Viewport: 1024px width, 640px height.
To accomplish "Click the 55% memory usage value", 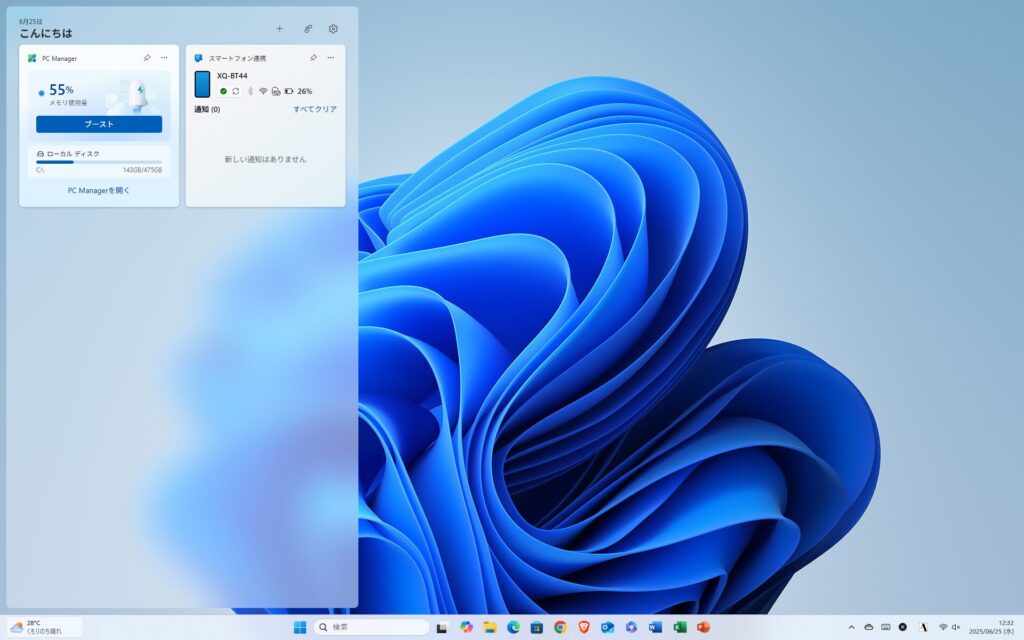I will pos(61,90).
